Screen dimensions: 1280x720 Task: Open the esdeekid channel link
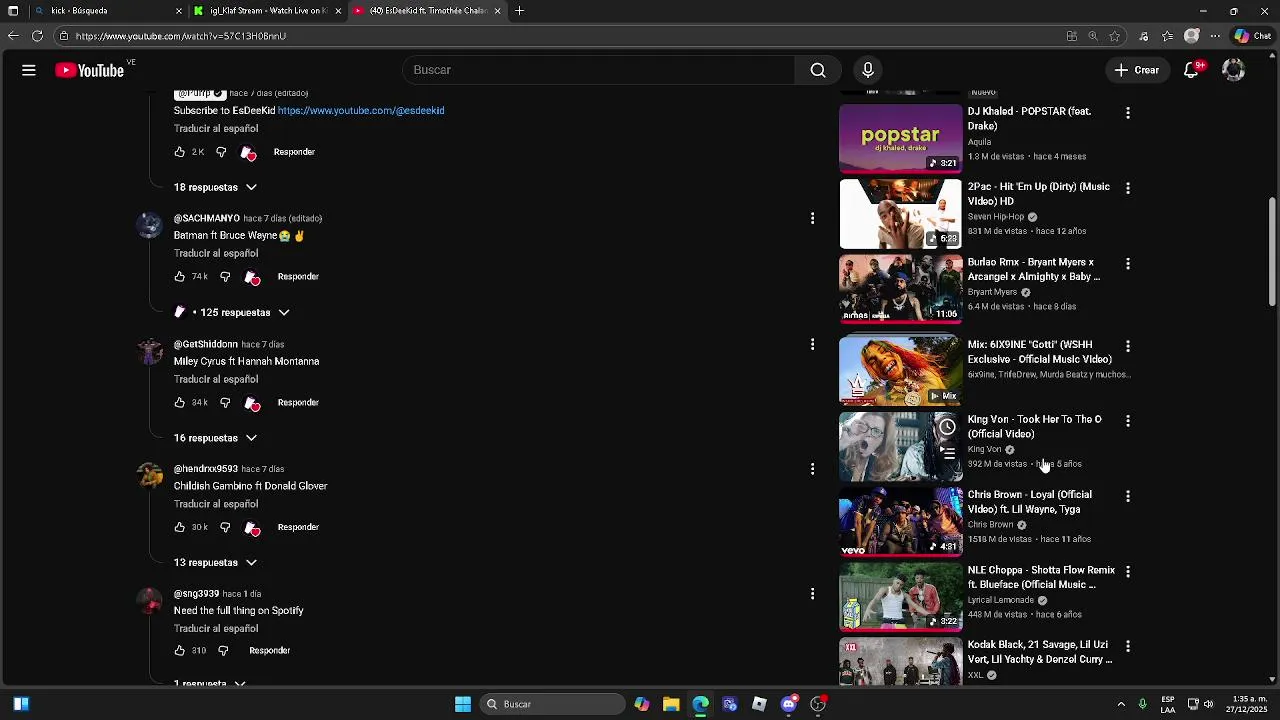(x=361, y=111)
